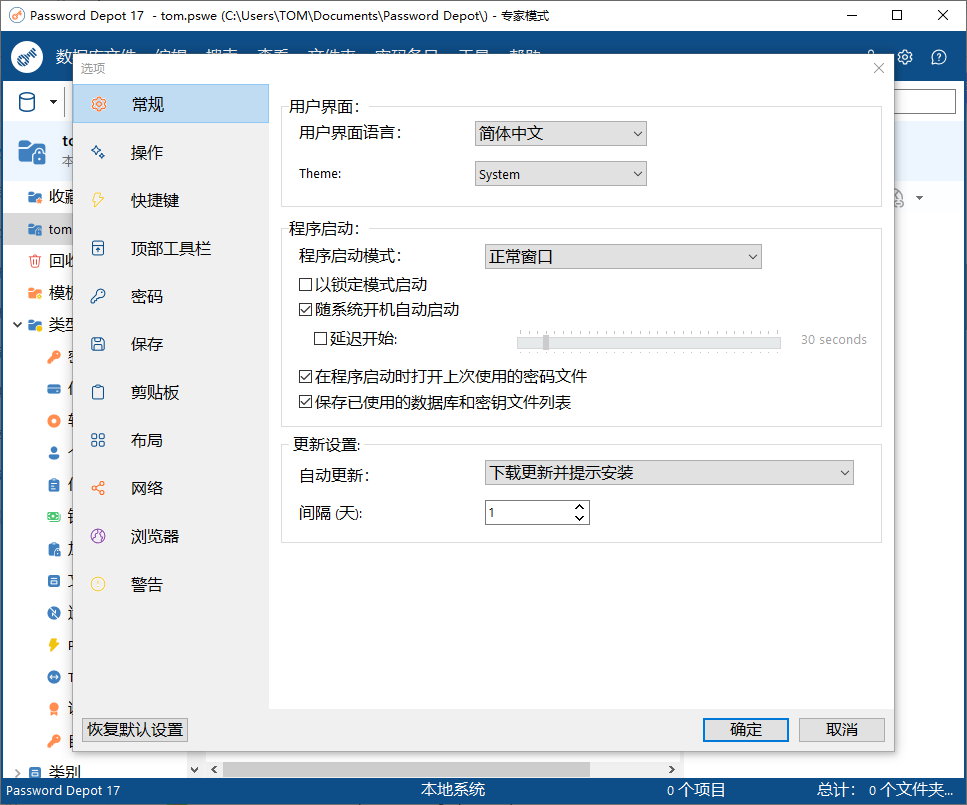
Task: Click the favorites folder icon in sidebar
Action: tap(35, 197)
